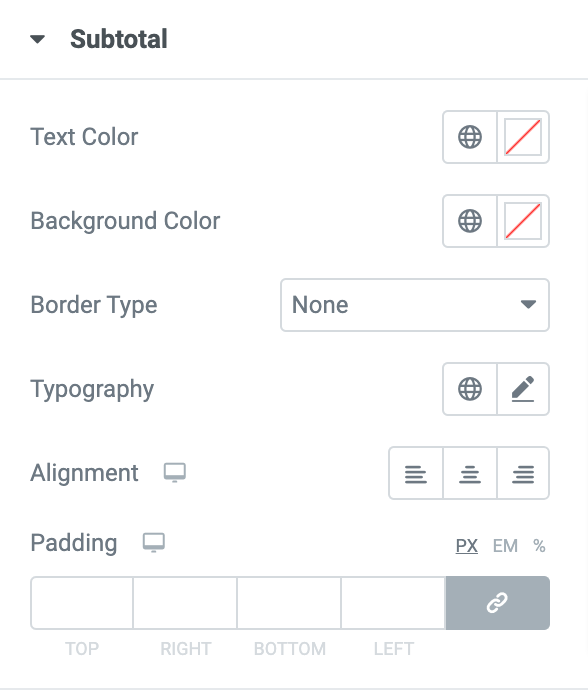Toggle linked padding values button
The image size is (588, 690).
click(x=497, y=603)
